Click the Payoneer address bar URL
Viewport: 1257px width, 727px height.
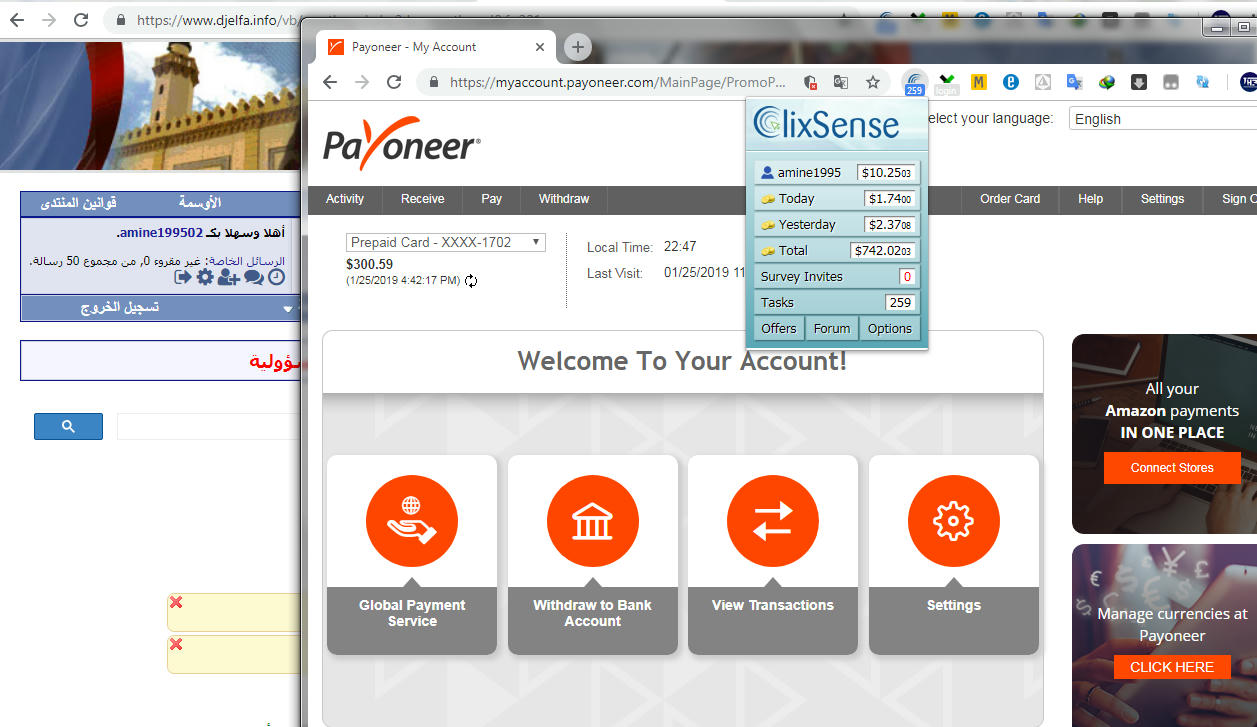[618, 82]
